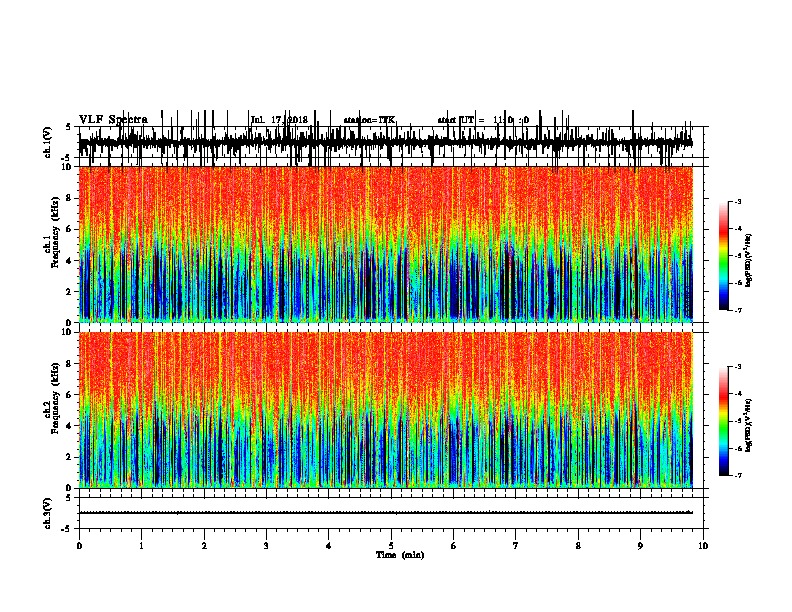Image resolution: width=792 pixels, height=612 pixels.
Task: Click the time axis tick label "5"
Action: click(x=391, y=546)
